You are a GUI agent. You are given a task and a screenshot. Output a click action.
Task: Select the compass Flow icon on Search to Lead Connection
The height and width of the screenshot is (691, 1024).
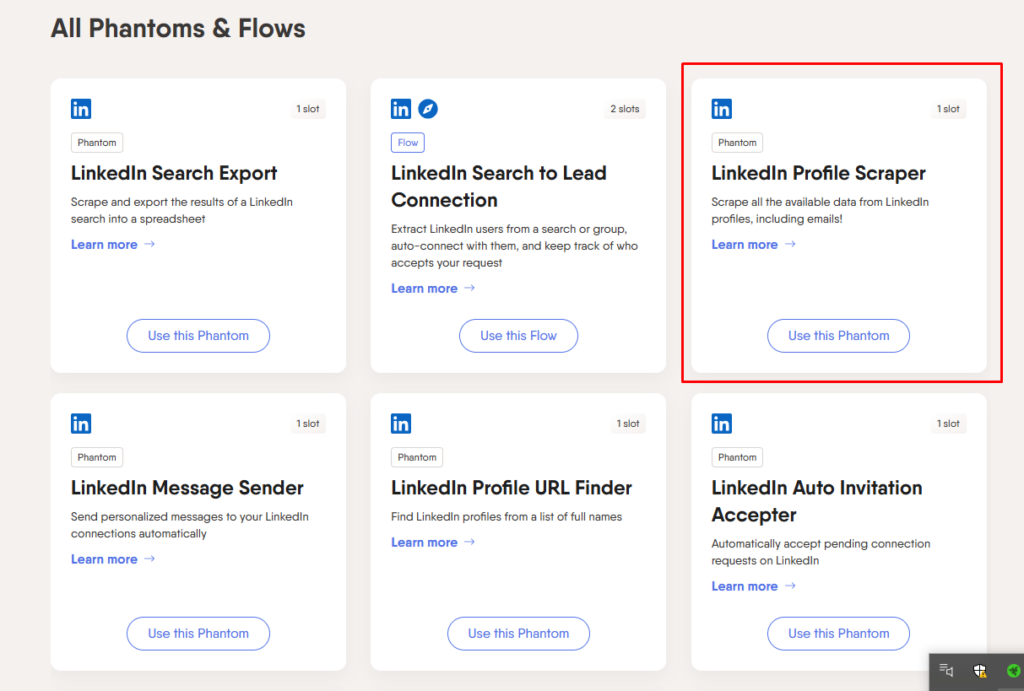tap(428, 109)
